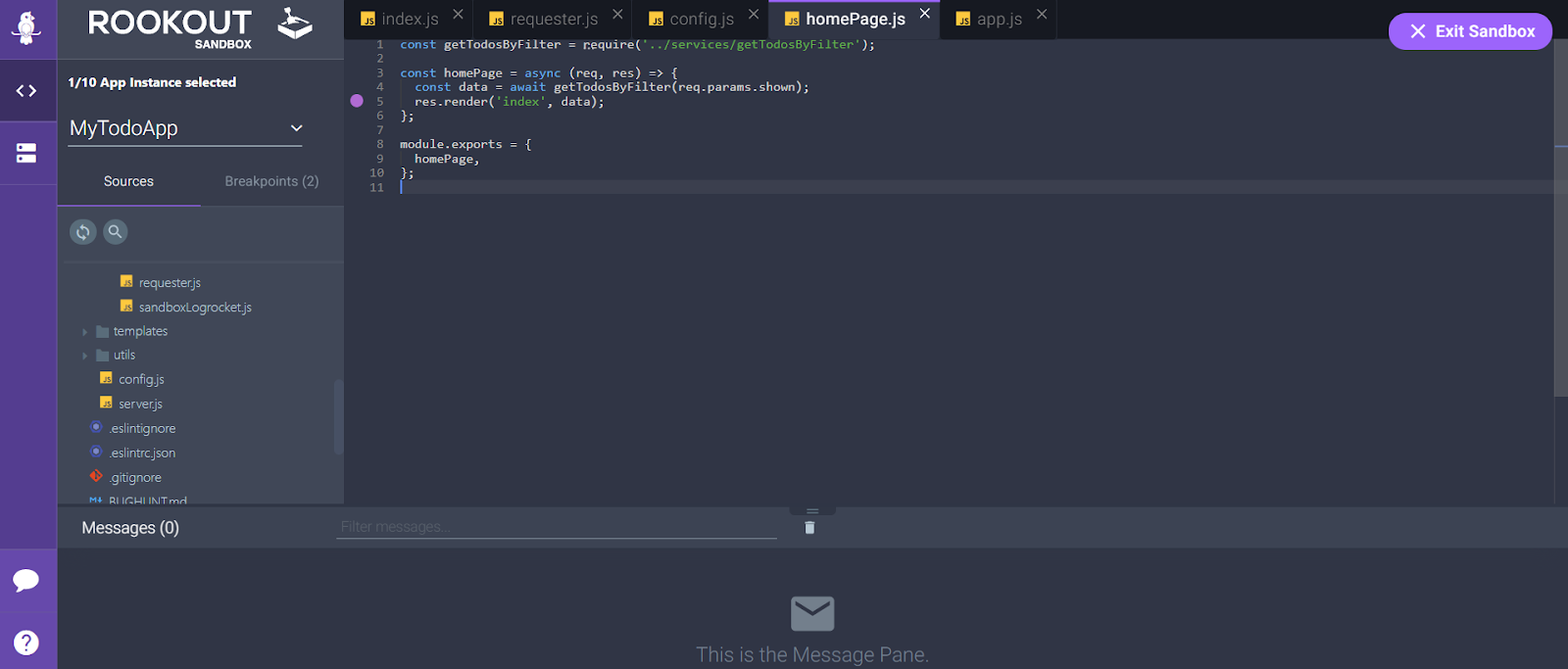Delete messages with the trash icon

pyautogui.click(x=809, y=528)
